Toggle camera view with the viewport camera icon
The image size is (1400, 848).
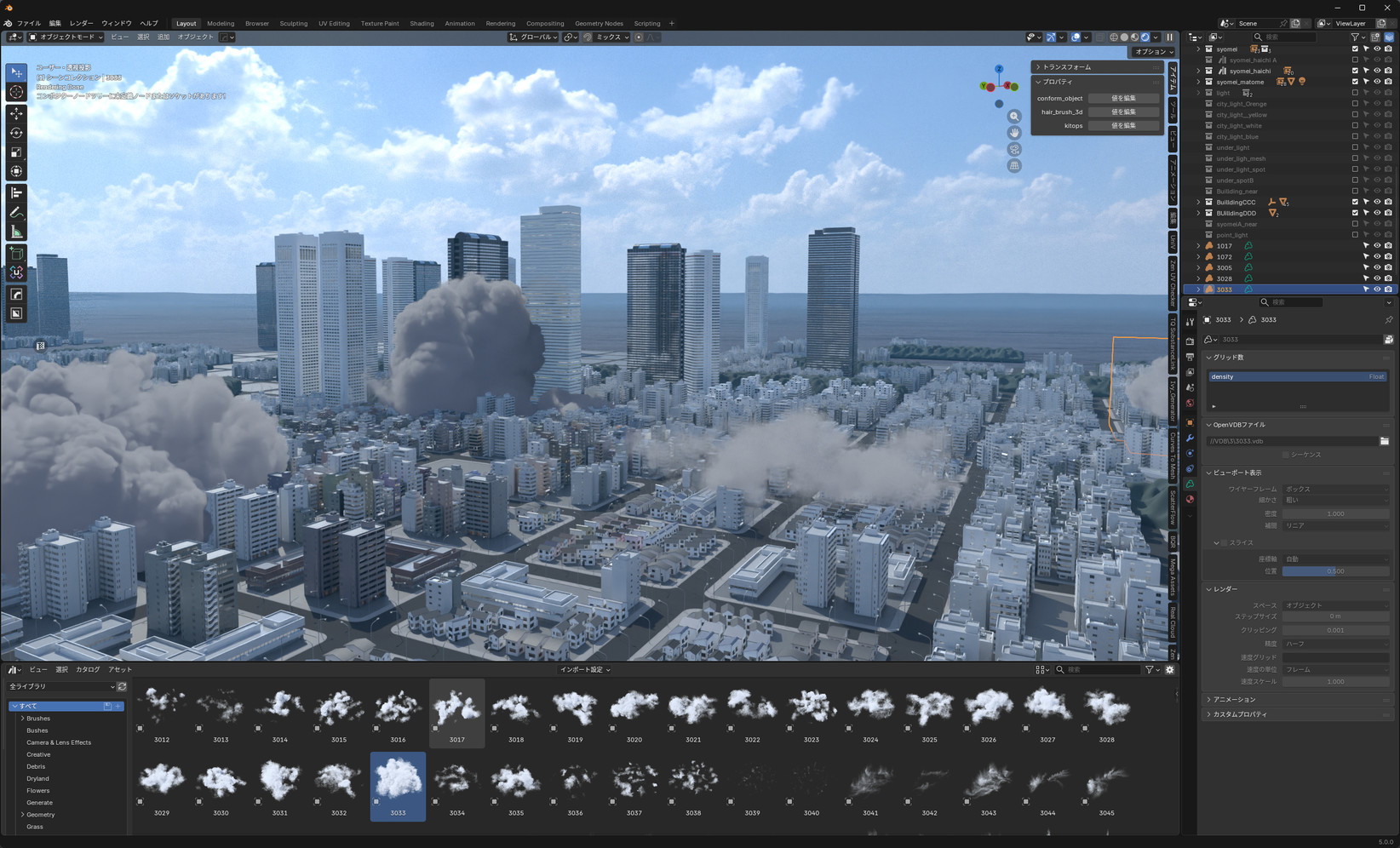[x=1014, y=149]
